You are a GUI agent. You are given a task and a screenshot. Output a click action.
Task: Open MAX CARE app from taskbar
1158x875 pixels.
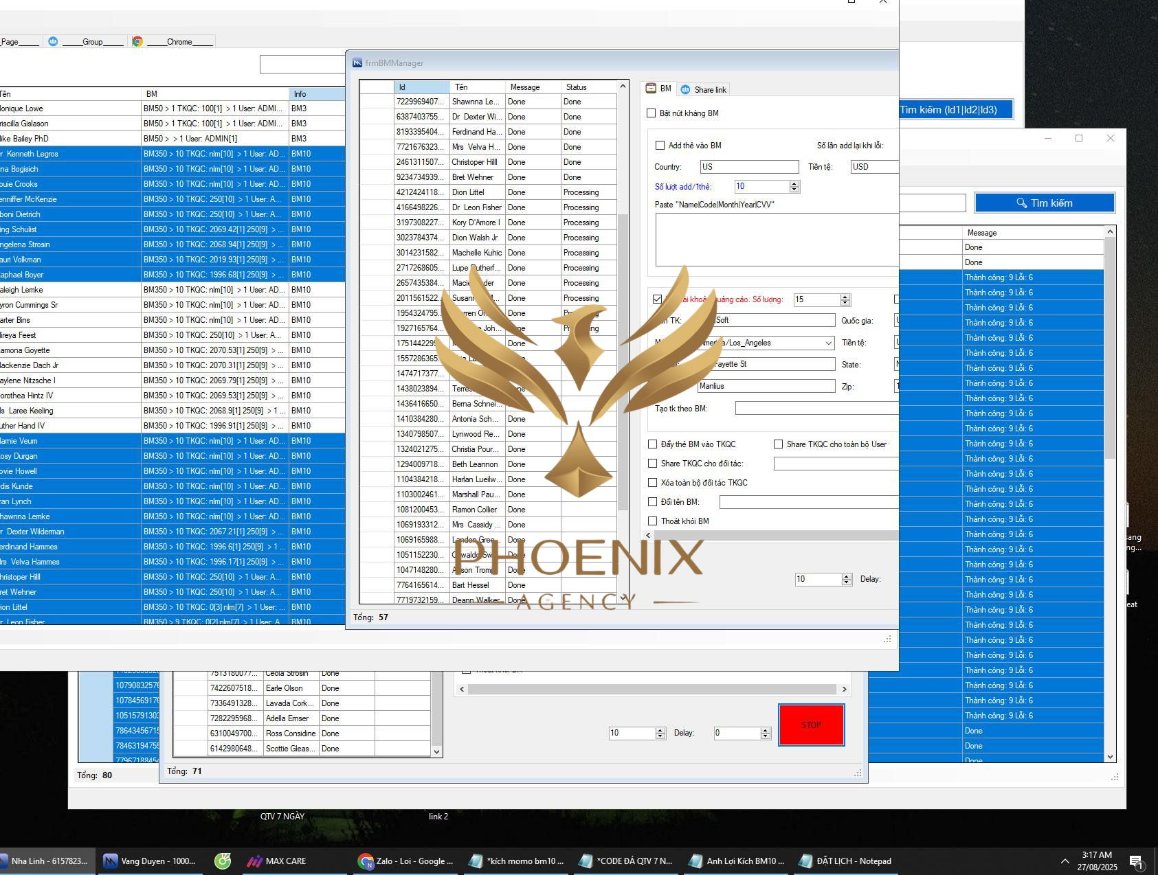click(x=277, y=861)
